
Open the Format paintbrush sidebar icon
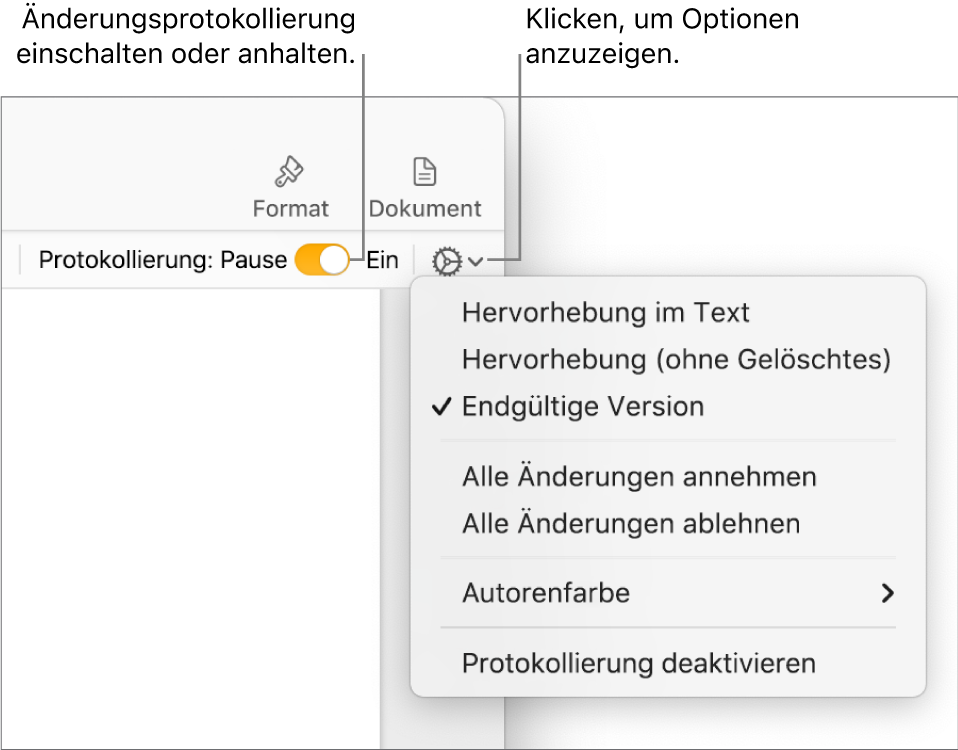[x=290, y=172]
